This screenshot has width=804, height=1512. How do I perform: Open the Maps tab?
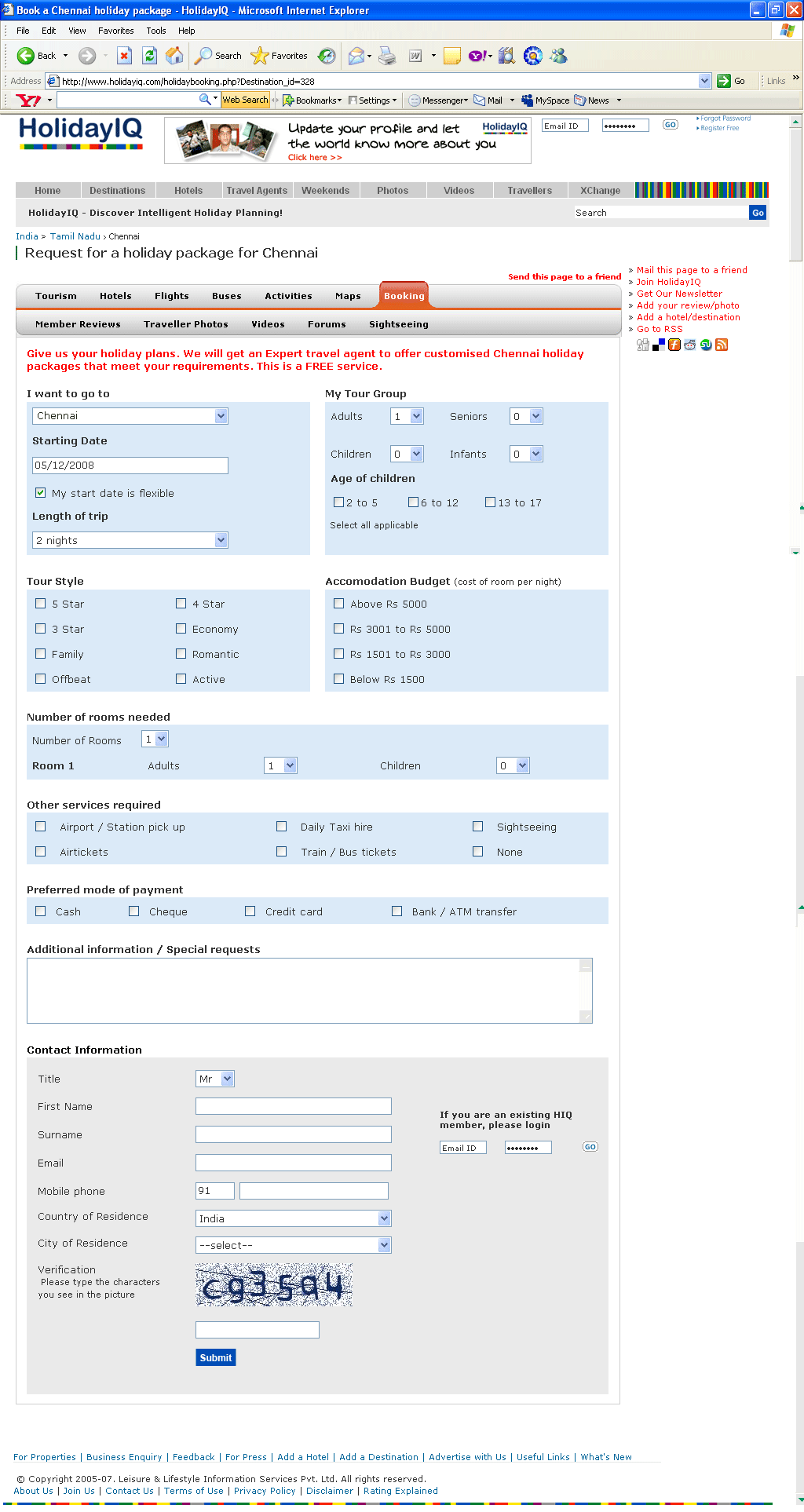[x=348, y=296]
